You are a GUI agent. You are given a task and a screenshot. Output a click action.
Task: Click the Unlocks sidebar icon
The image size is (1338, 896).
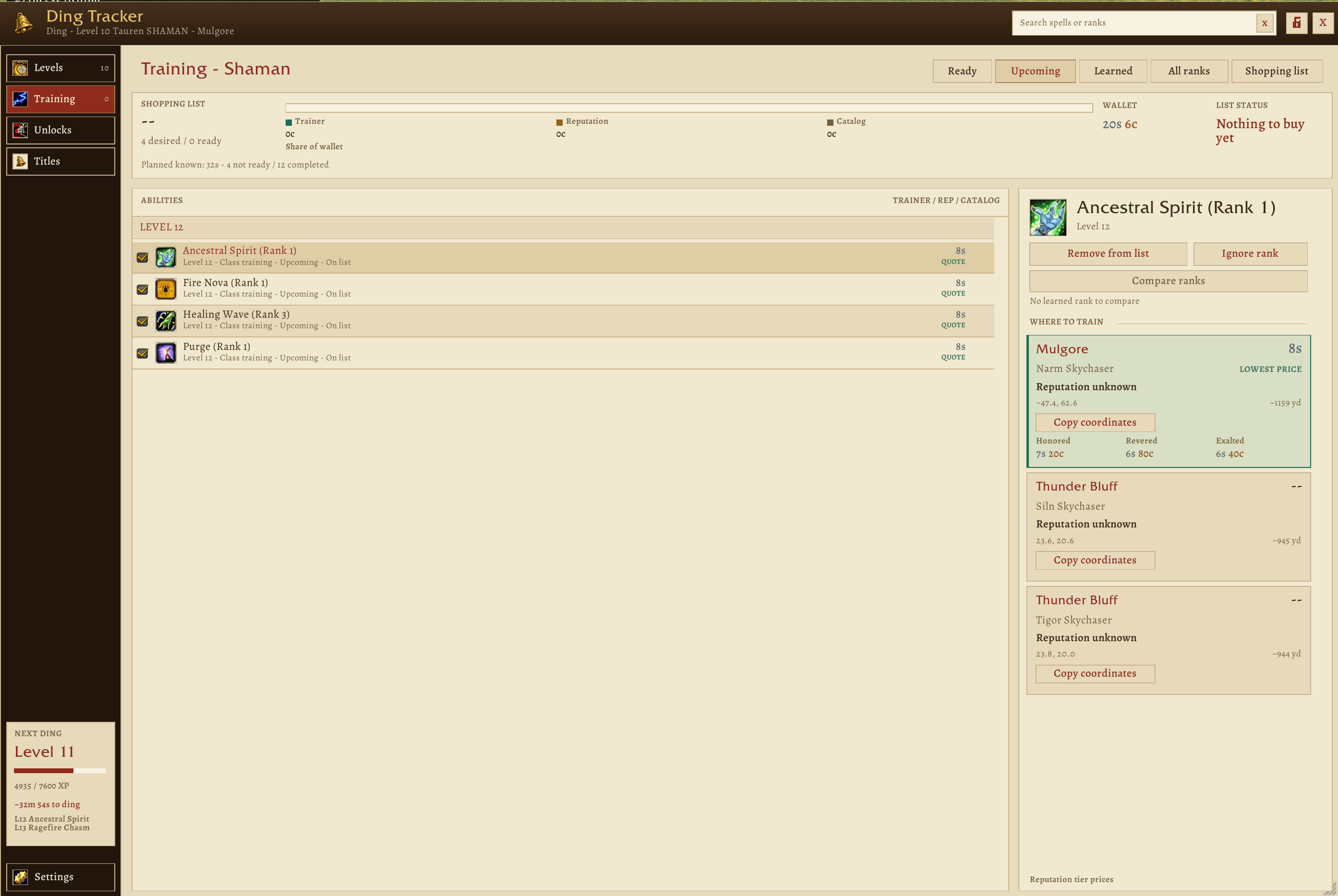click(21, 130)
